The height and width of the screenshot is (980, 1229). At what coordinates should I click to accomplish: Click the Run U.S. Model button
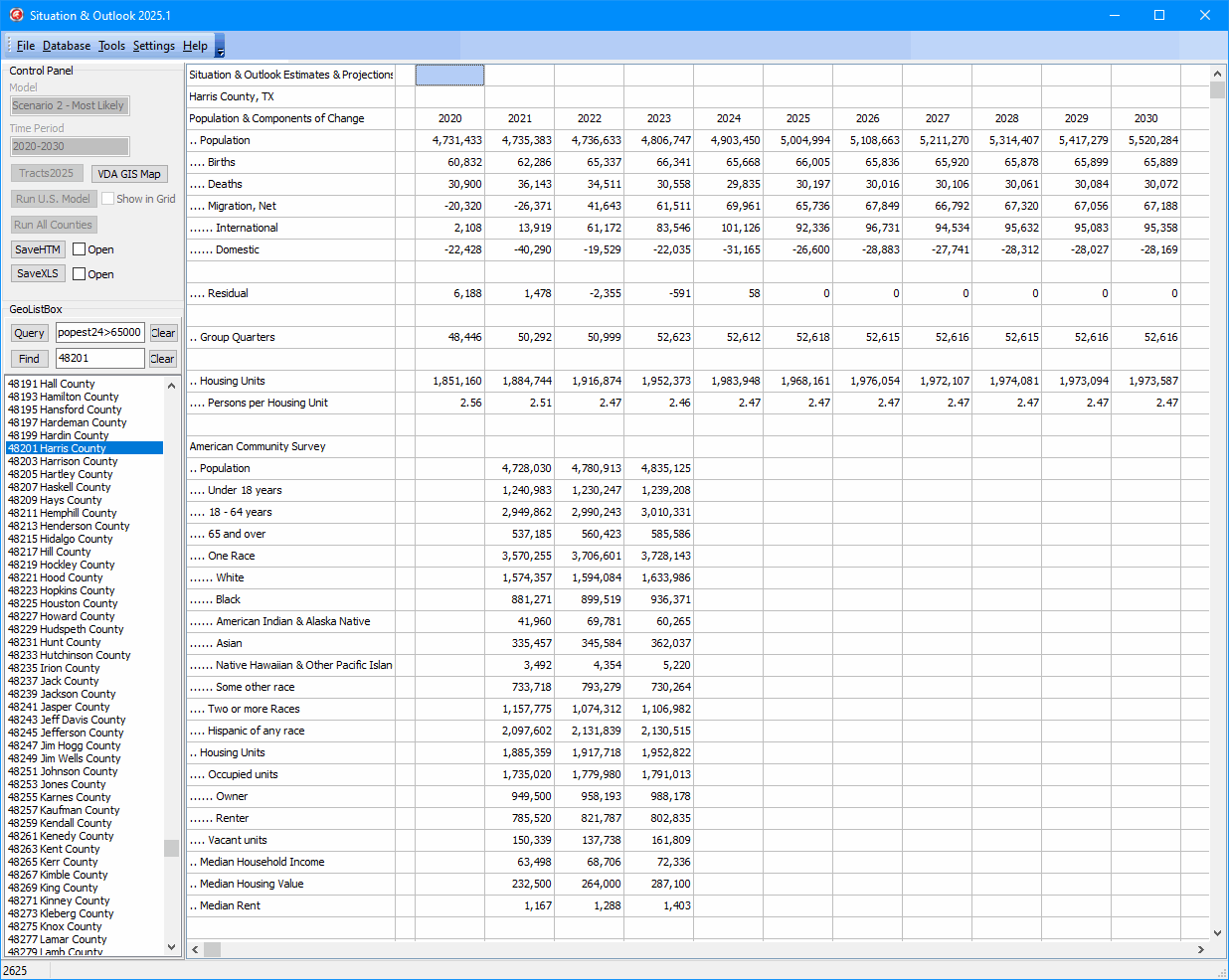point(53,199)
